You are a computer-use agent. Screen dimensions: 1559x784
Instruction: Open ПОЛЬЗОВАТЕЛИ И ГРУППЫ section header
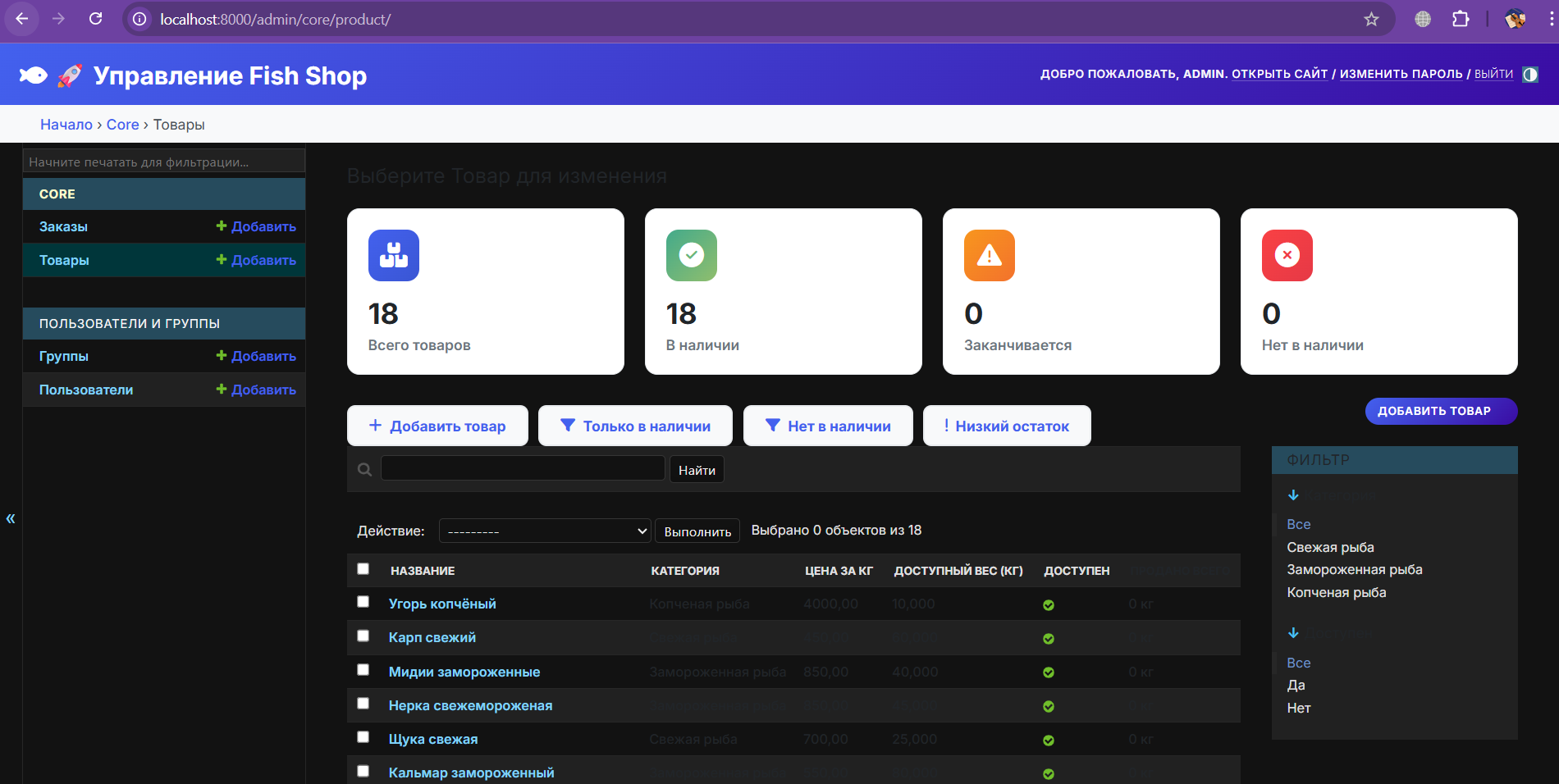(130, 324)
